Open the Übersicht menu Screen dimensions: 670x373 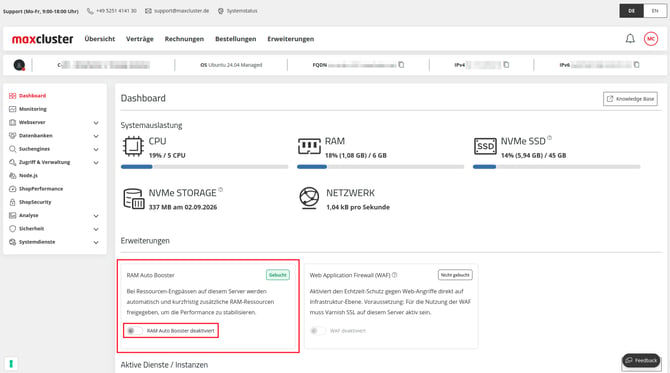[x=100, y=39]
